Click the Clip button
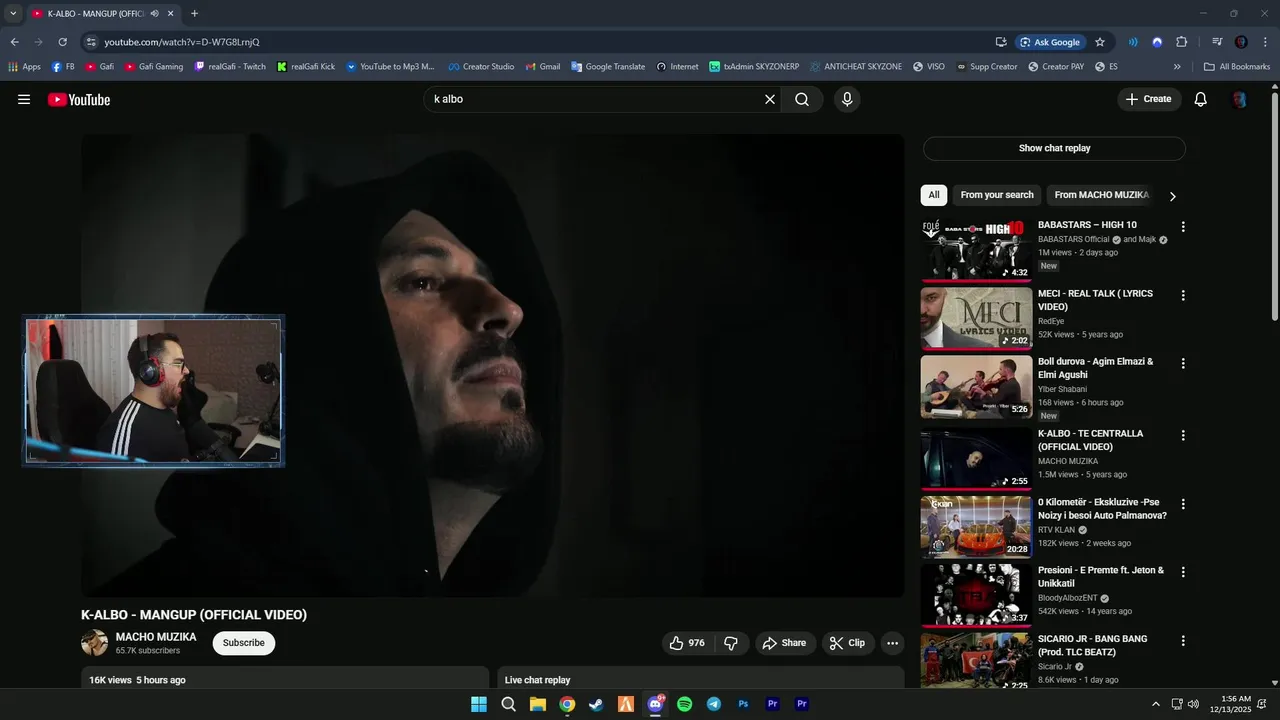1280x720 pixels. tap(848, 643)
